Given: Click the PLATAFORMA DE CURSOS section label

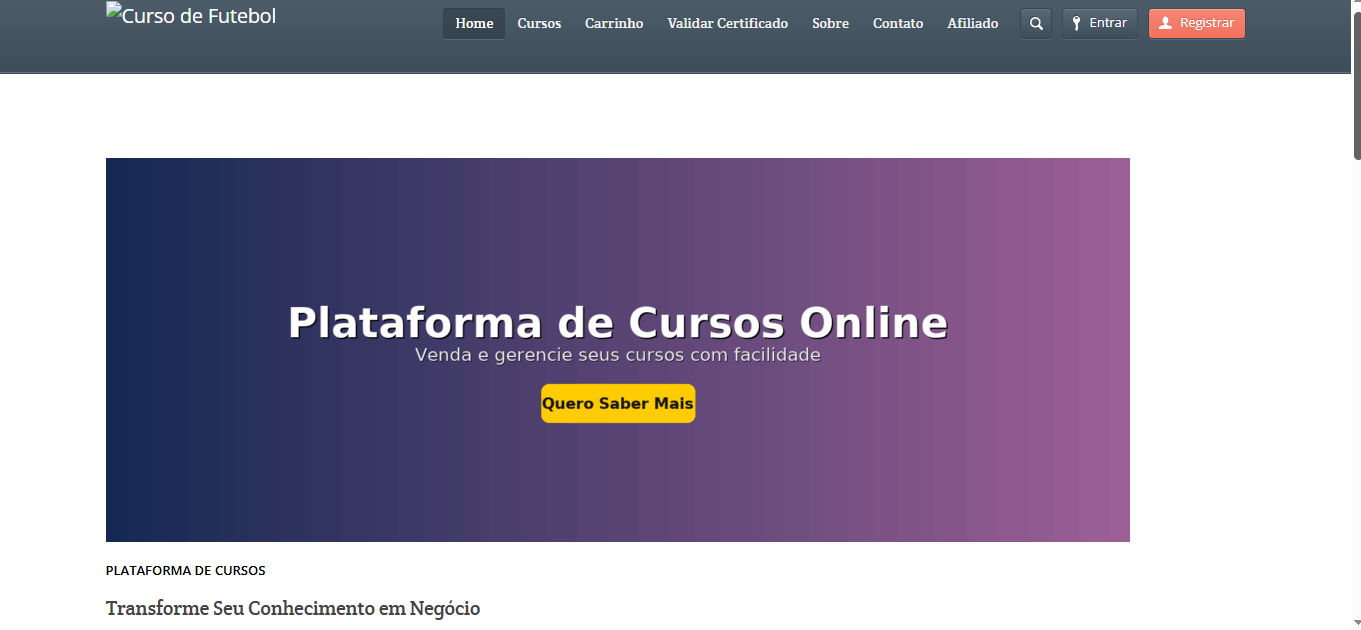Looking at the screenshot, I should 185,571.
